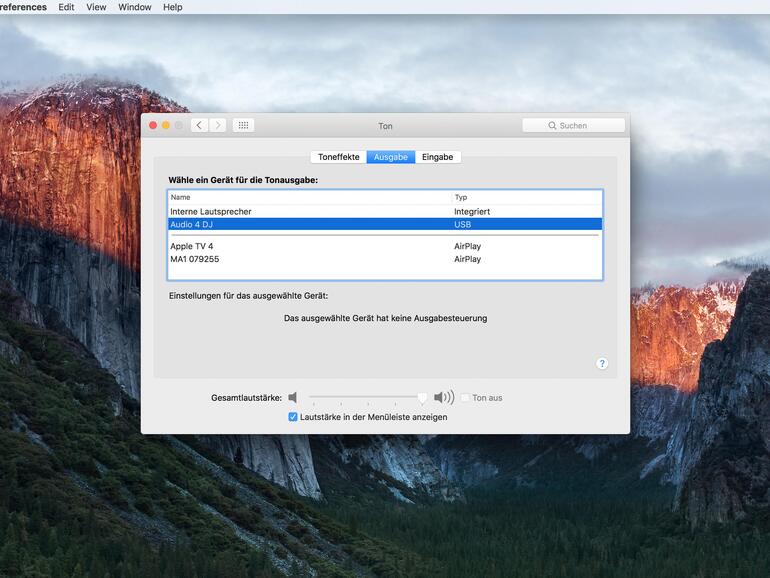The width and height of the screenshot is (770, 578).
Task: Choose Apple TV 4 as output
Action: 385,246
